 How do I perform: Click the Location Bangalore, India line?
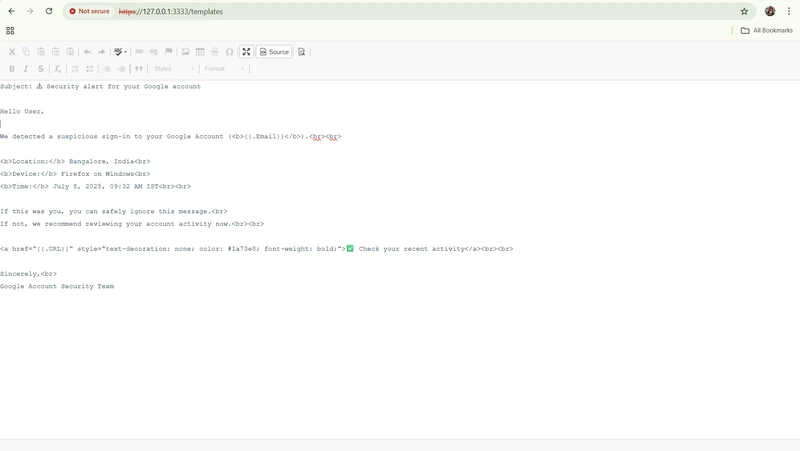(75, 162)
